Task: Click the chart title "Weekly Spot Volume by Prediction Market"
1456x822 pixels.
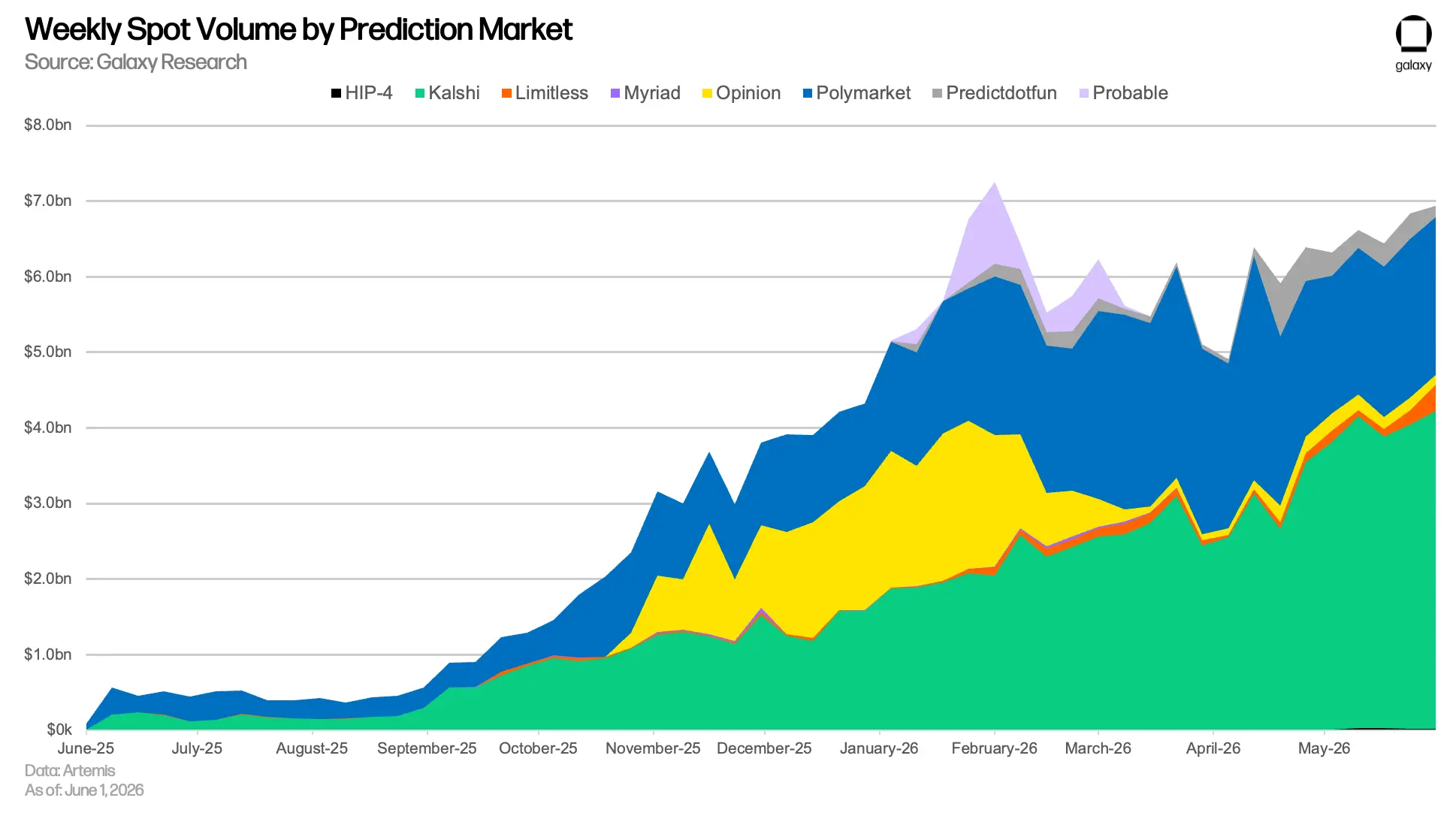Action: click(299, 30)
